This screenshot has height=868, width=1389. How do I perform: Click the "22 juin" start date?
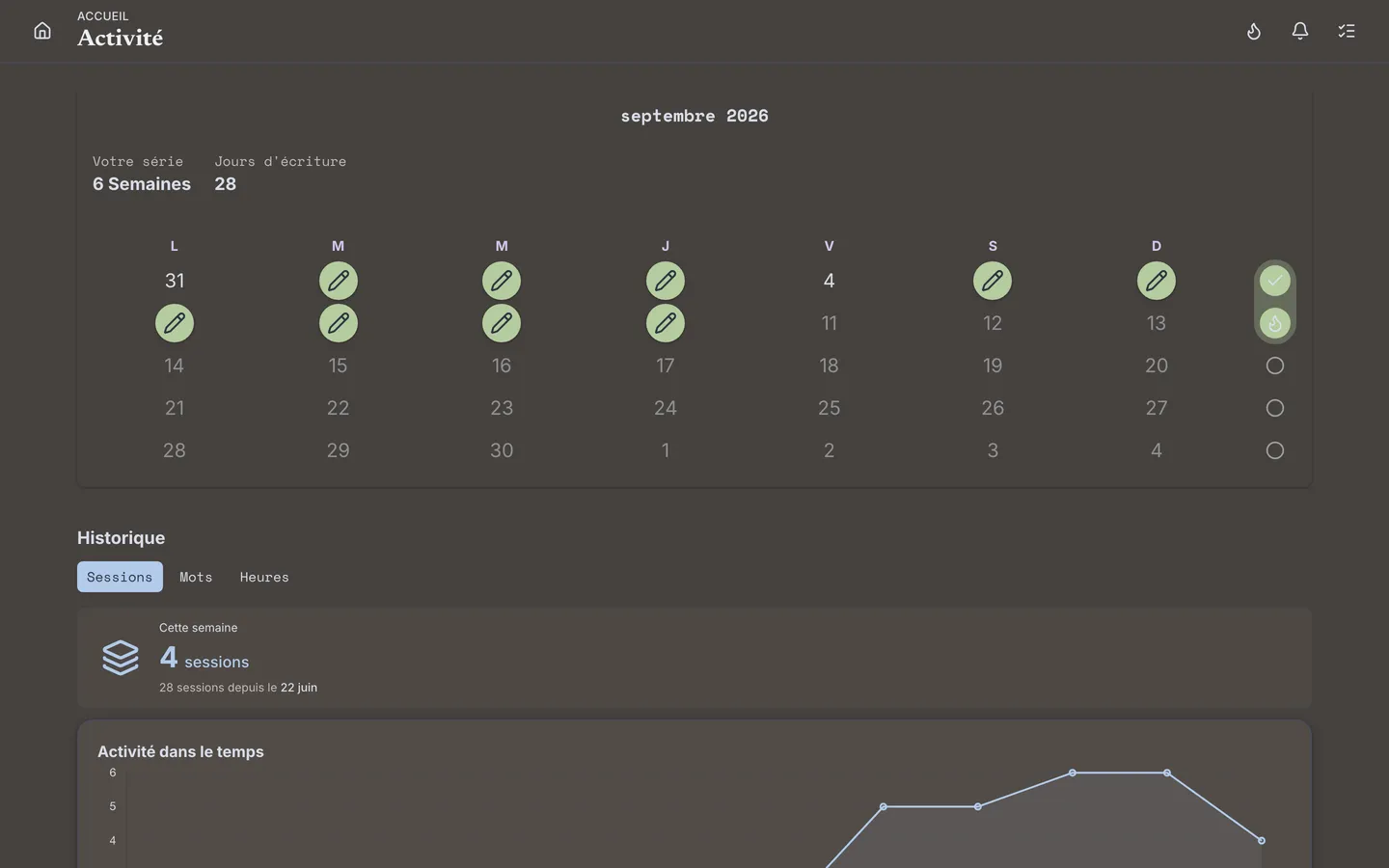pyautogui.click(x=299, y=688)
